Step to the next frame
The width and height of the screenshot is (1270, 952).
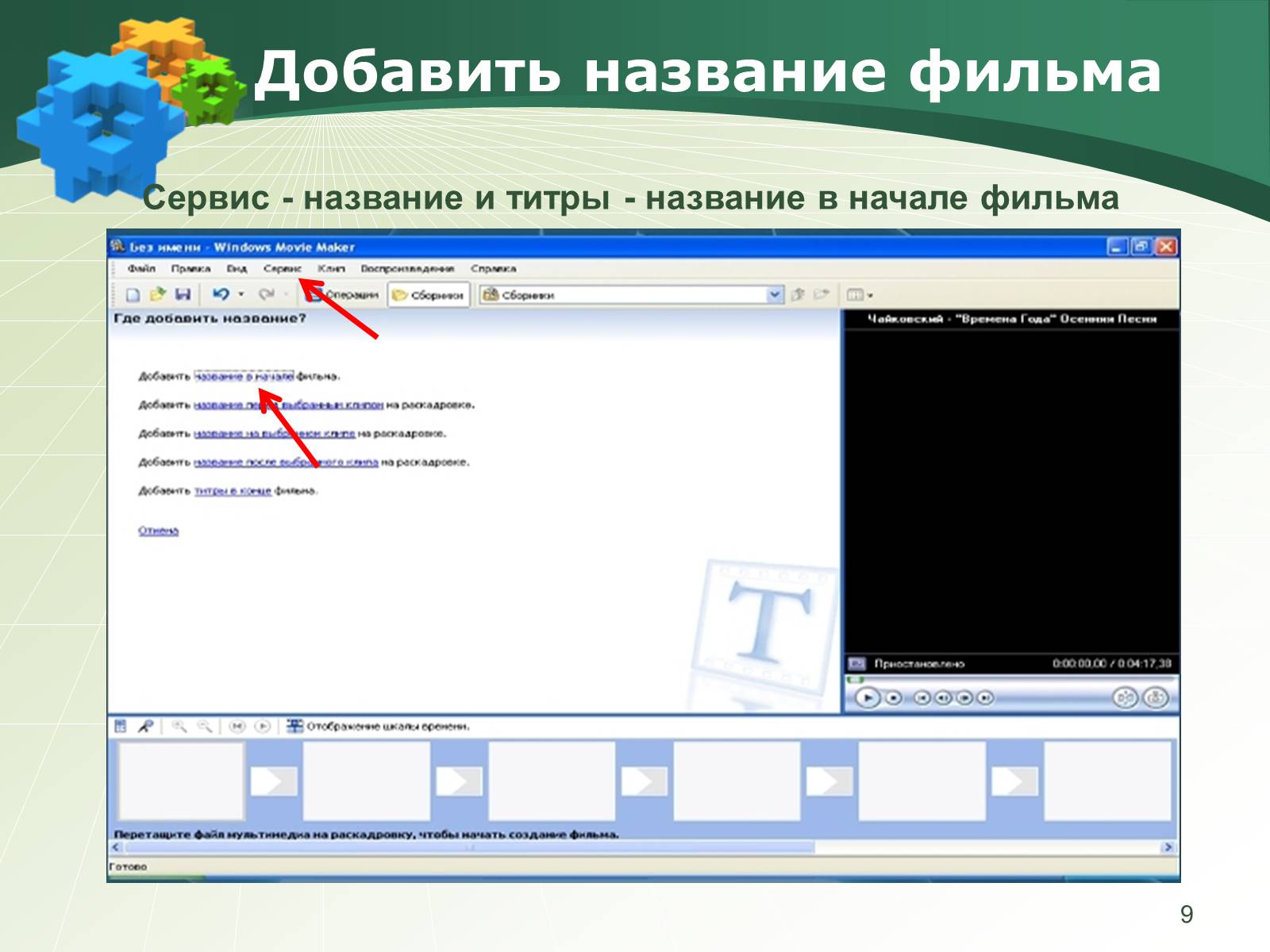pyautogui.click(x=964, y=698)
